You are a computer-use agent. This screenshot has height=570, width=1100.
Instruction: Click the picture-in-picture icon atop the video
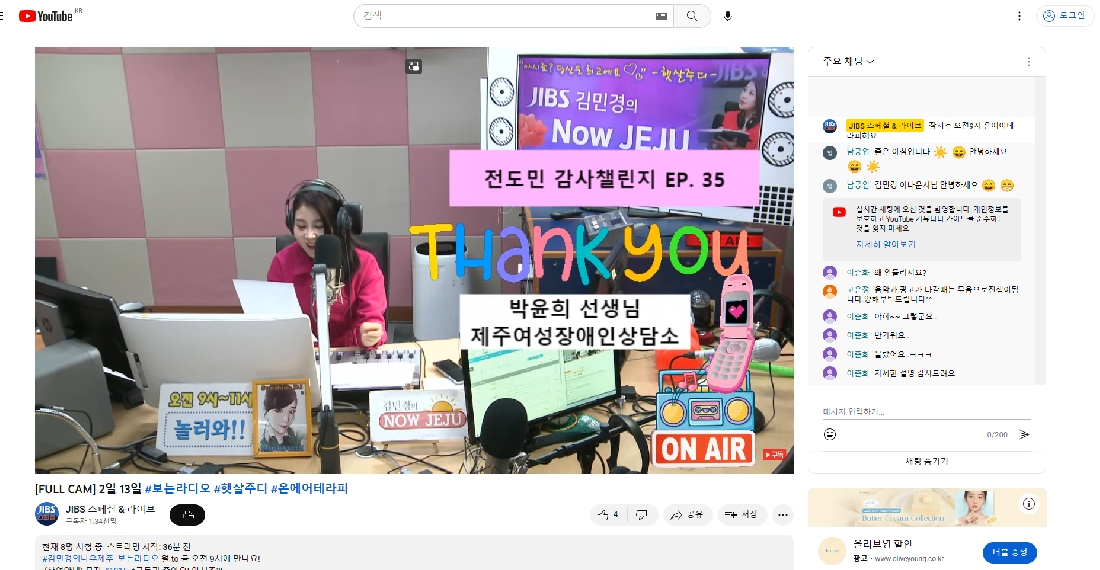point(414,66)
